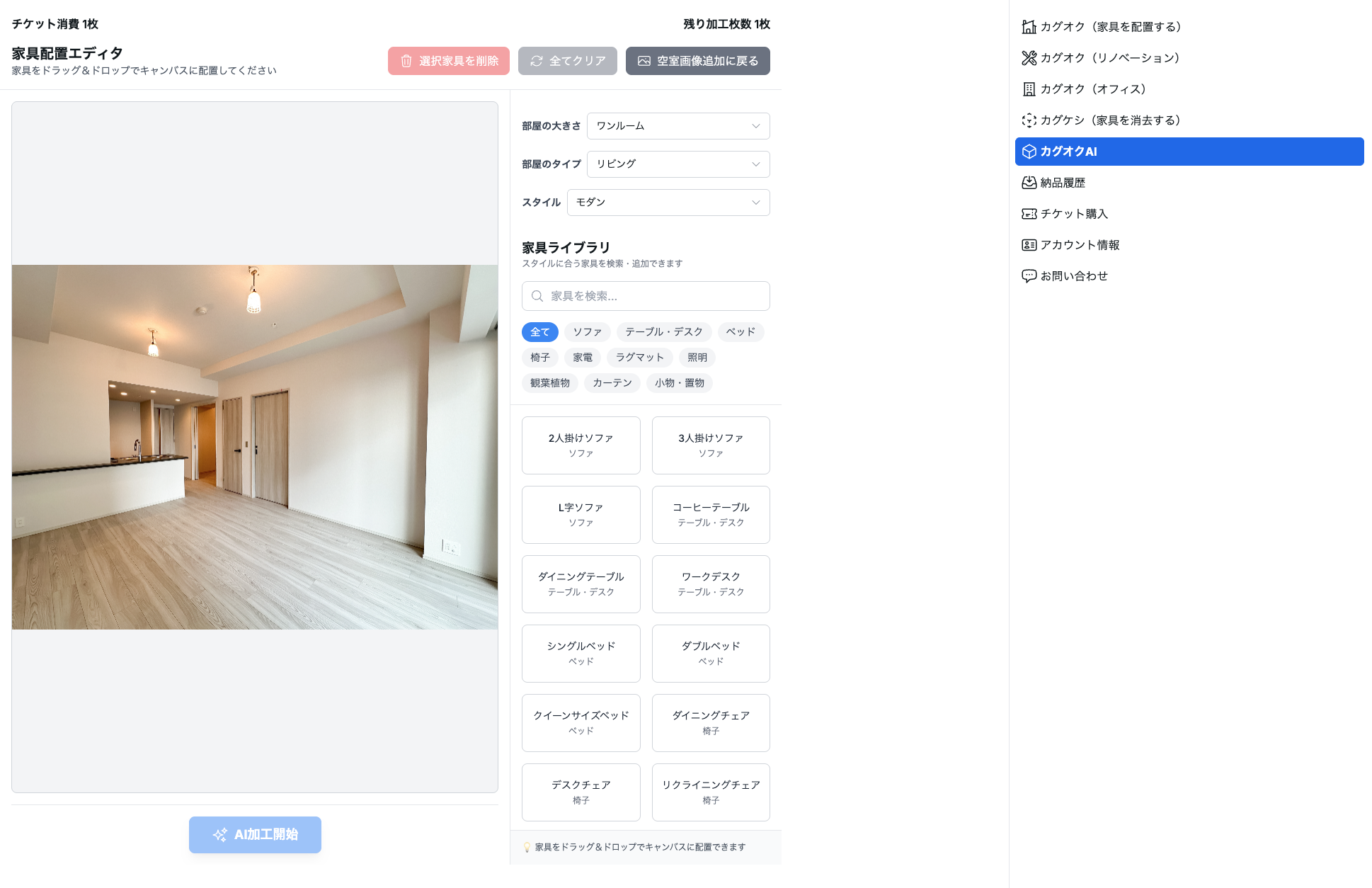Viewport: 1372px width, 888px height.
Task: Toggle the 観葉植物 category filter chip
Action: pos(549,383)
